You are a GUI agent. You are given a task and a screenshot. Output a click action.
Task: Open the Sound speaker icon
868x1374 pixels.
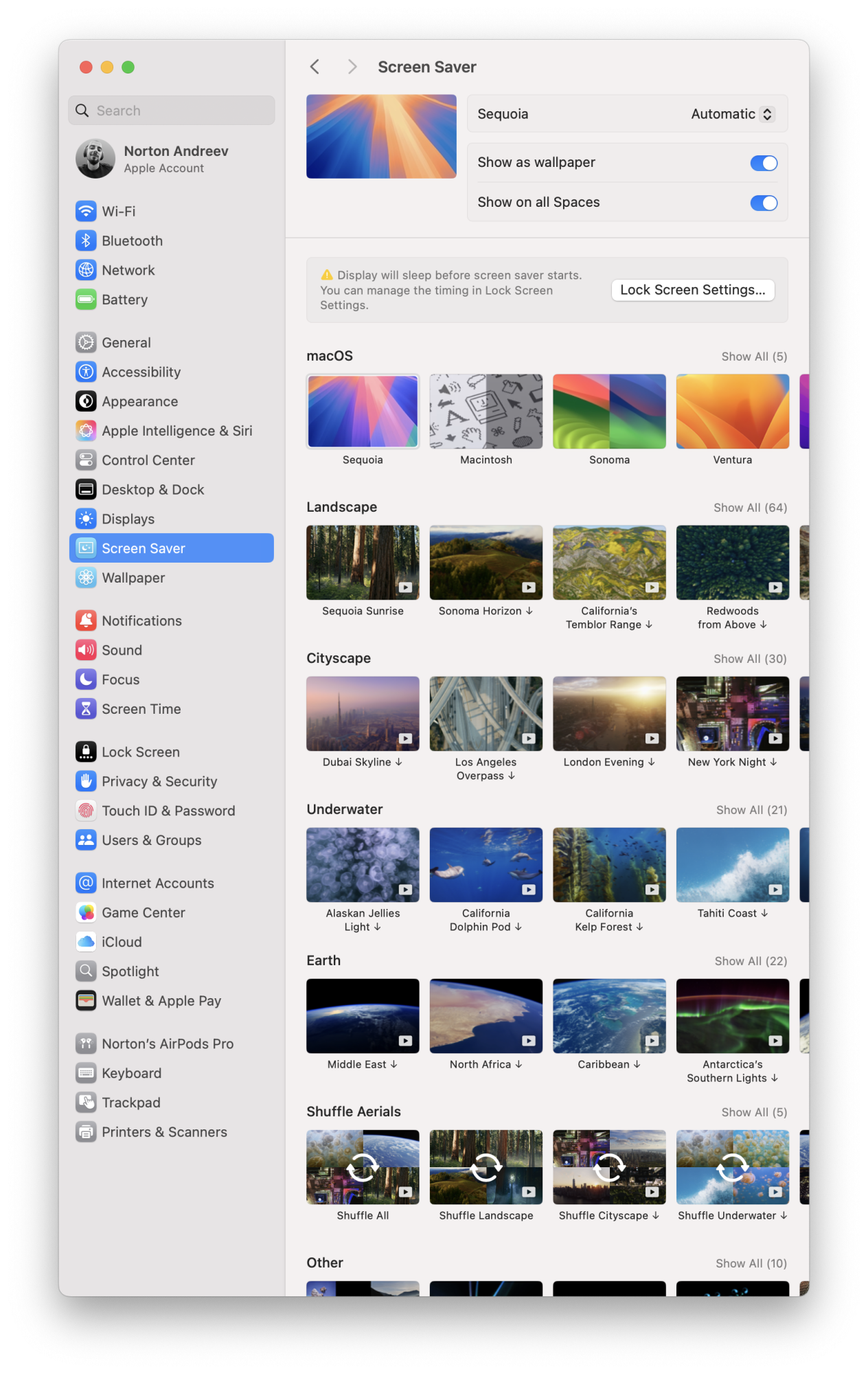[x=86, y=650]
